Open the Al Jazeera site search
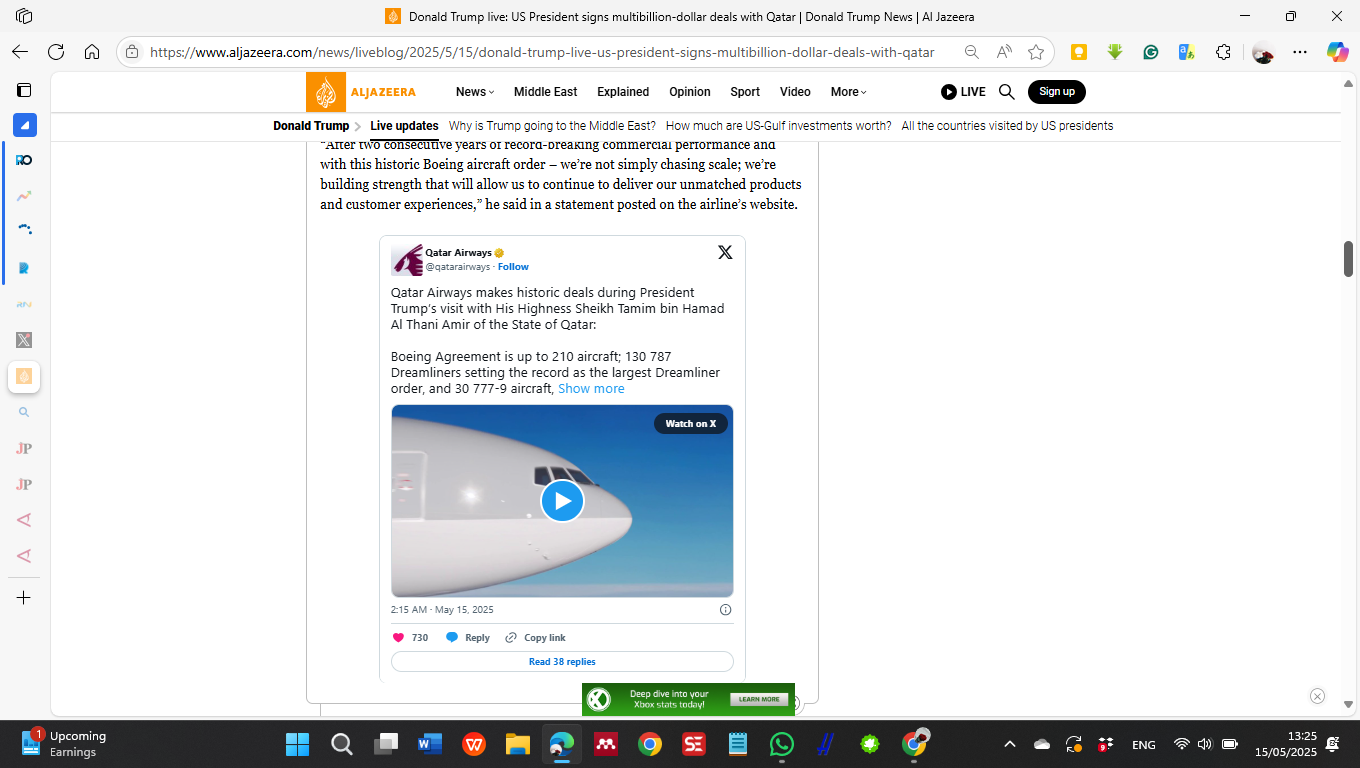 (1007, 92)
